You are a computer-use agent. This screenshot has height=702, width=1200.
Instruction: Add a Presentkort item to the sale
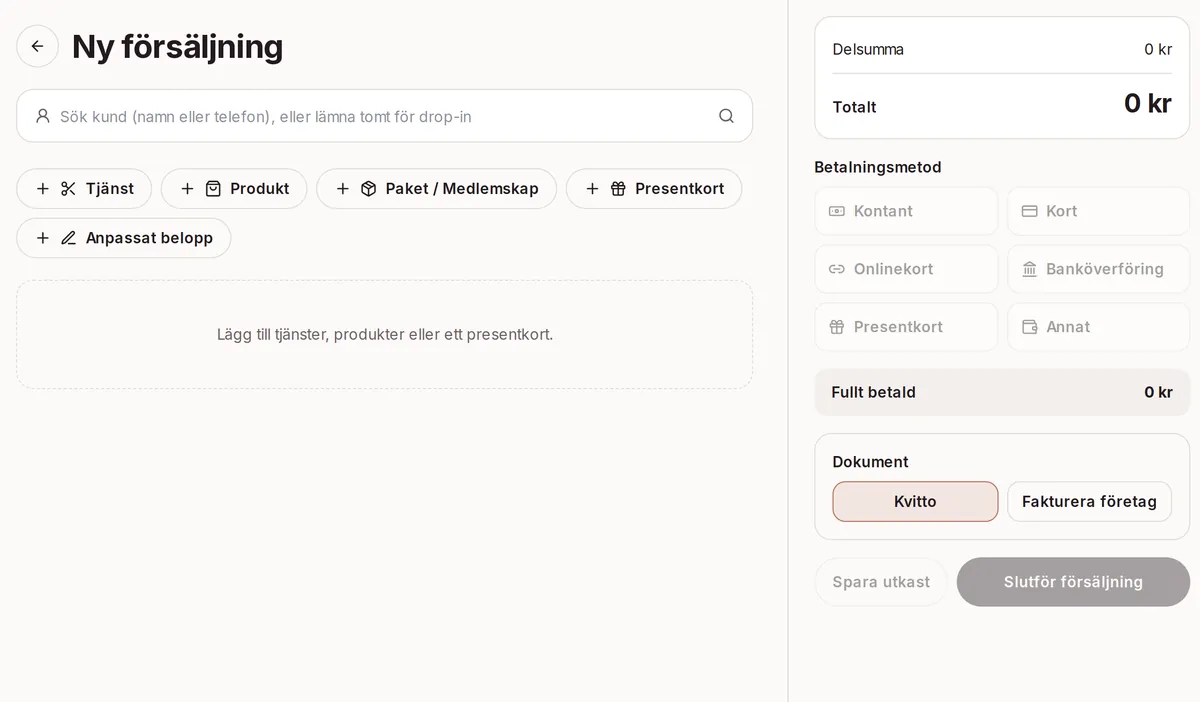(654, 188)
